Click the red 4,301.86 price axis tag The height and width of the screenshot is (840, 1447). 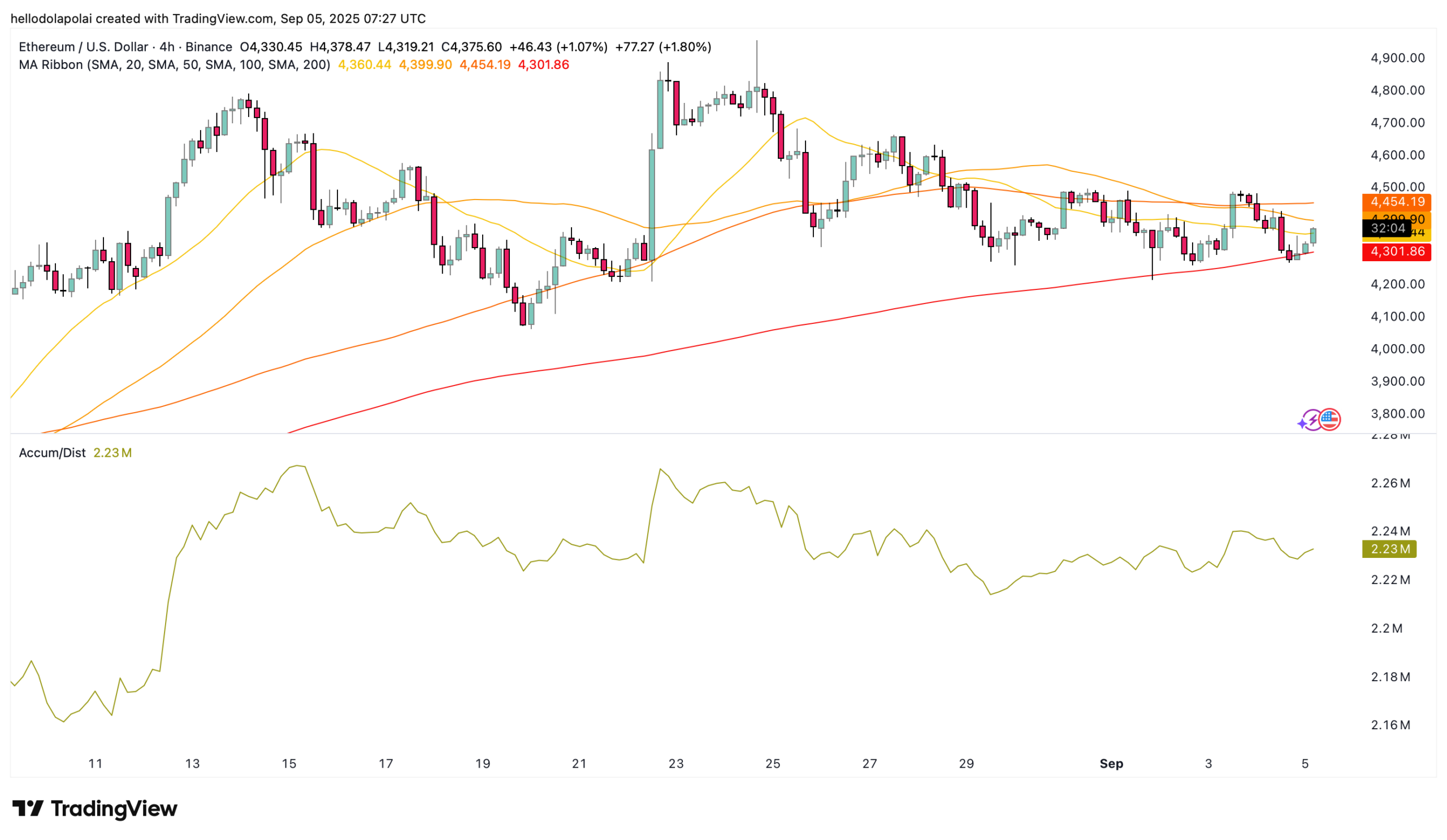pos(1397,252)
